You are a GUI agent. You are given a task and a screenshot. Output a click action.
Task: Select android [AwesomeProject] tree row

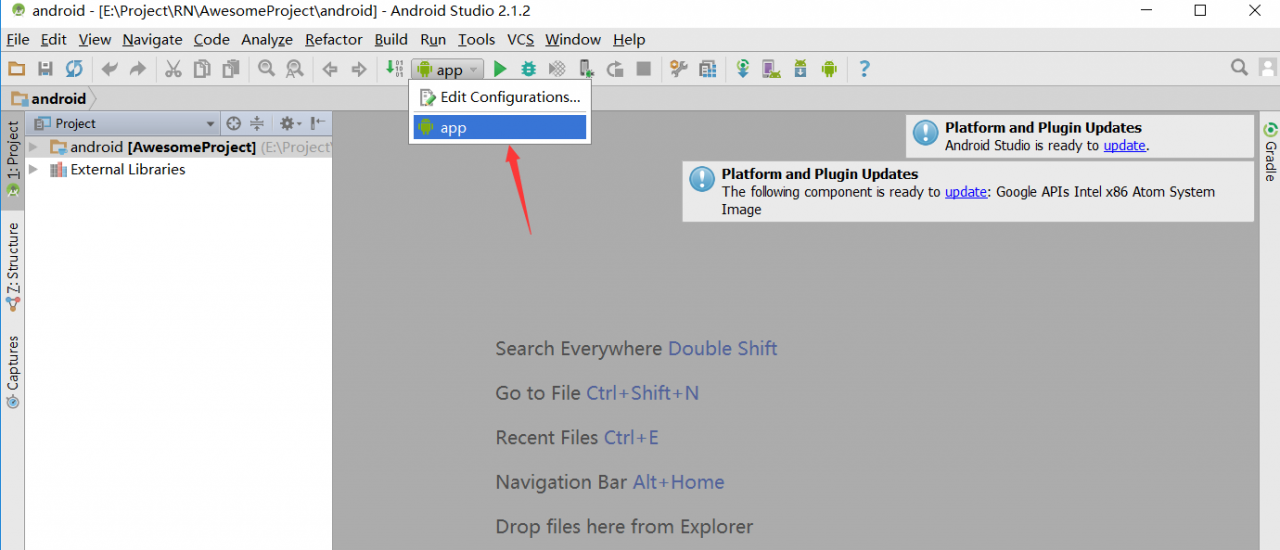pyautogui.click(x=178, y=147)
